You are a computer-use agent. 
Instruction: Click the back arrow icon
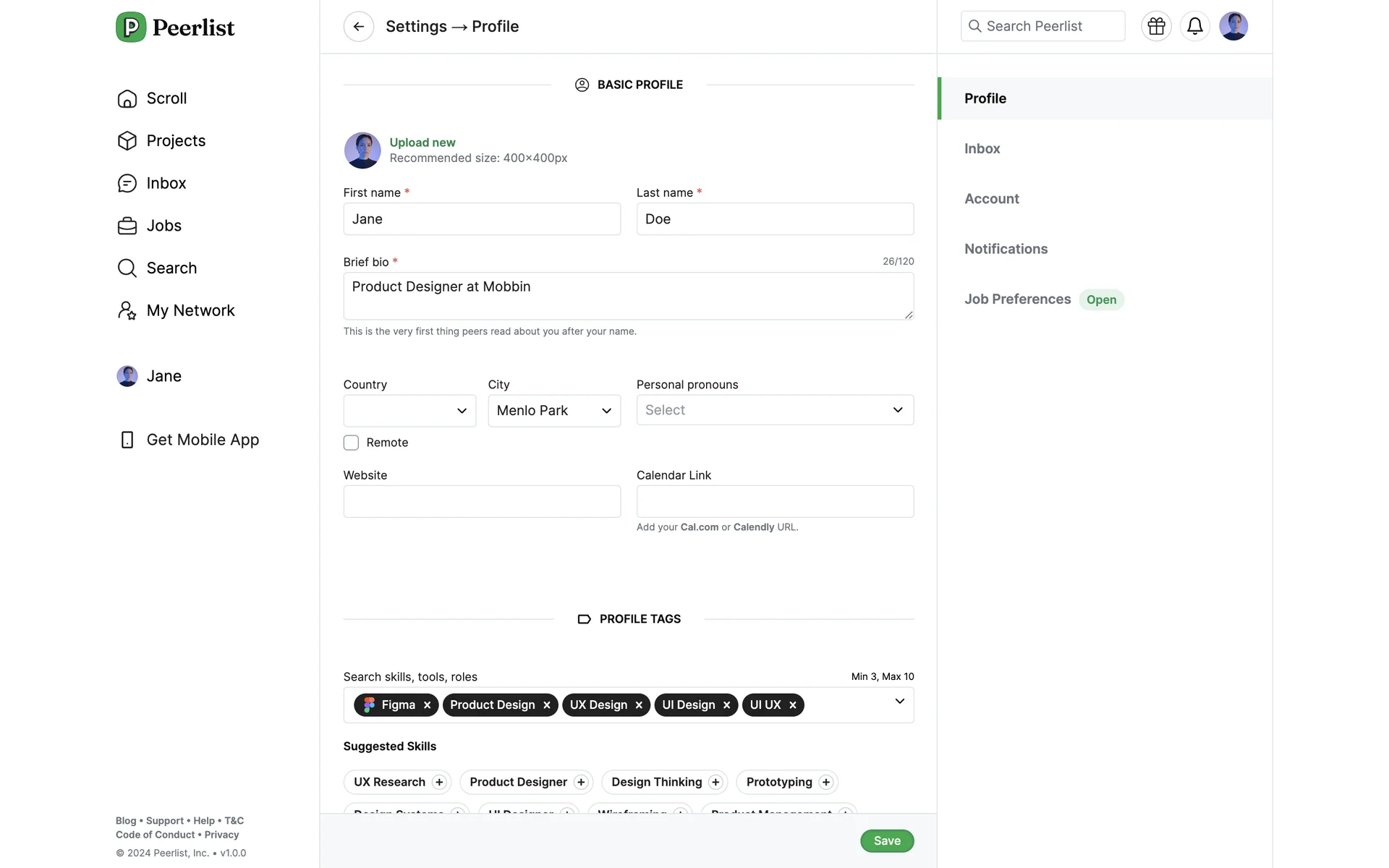(x=358, y=27)
